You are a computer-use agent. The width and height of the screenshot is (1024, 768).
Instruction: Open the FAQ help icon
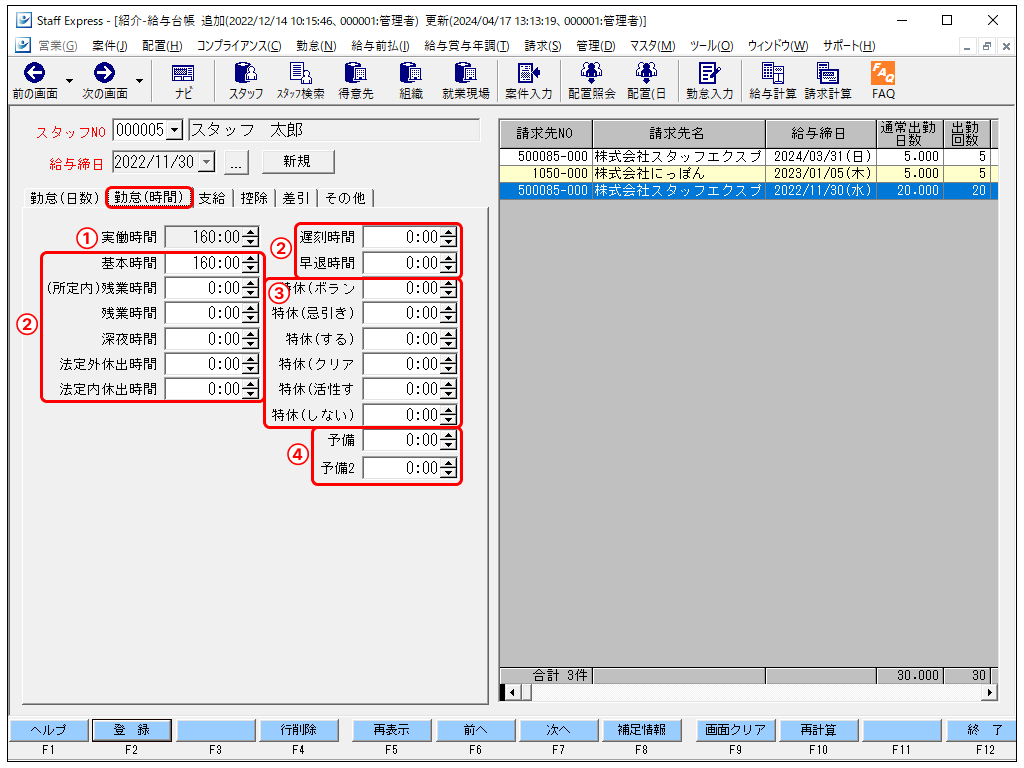883,80
